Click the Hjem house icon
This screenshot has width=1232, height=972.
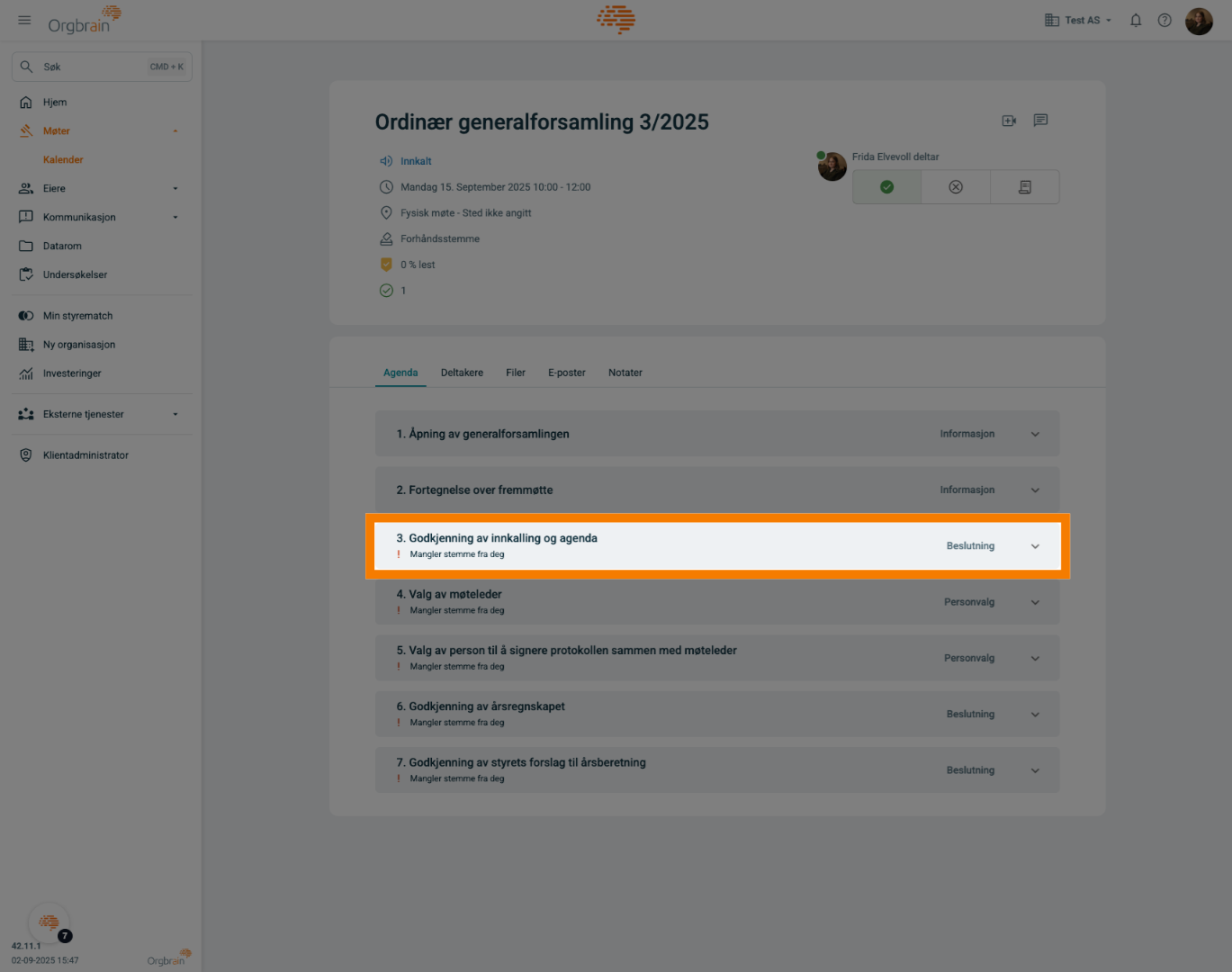(26, 103)
